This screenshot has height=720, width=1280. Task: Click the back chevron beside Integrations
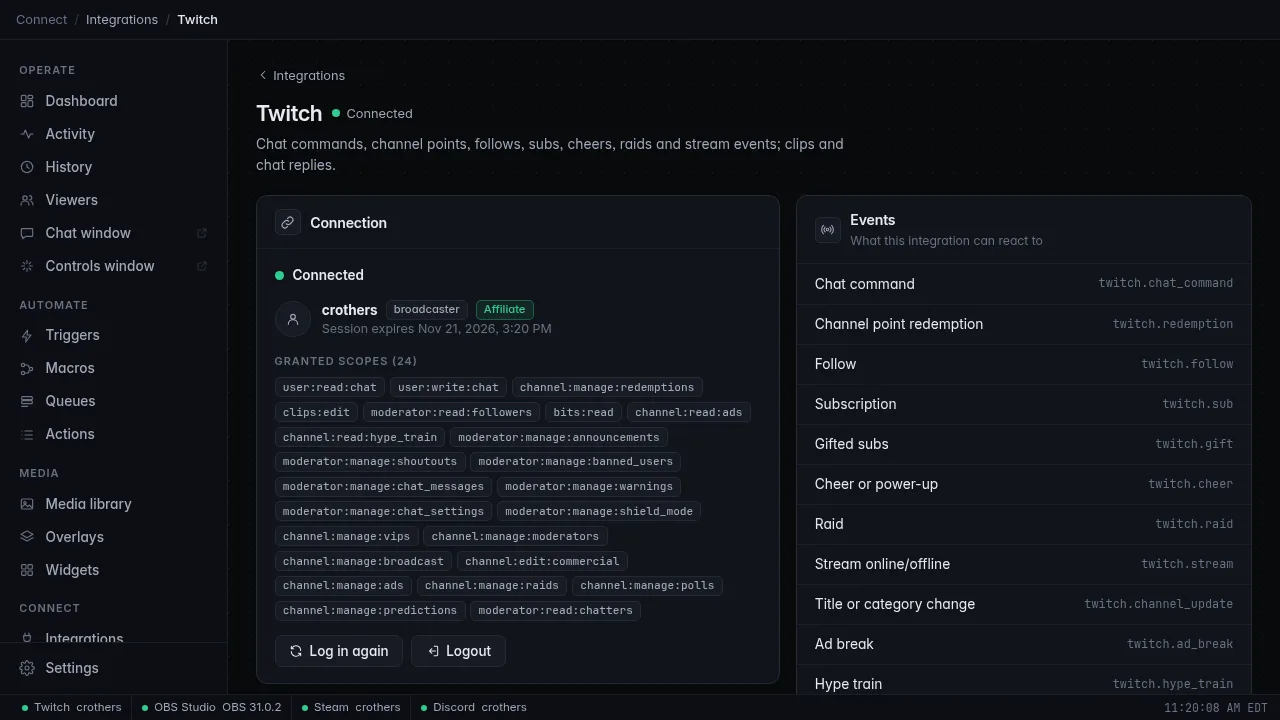point(263,75)
